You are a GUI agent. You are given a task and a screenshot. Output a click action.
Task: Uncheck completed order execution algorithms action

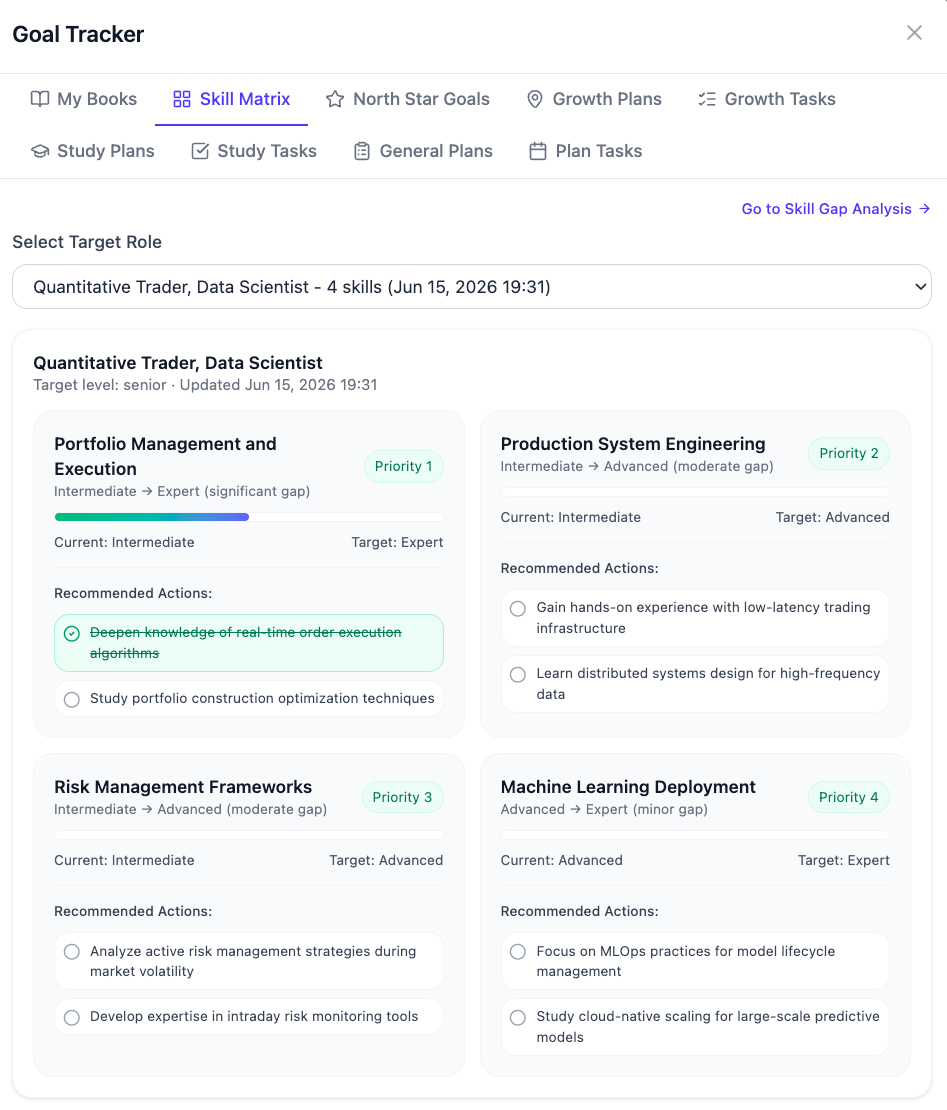coord(71,634)
